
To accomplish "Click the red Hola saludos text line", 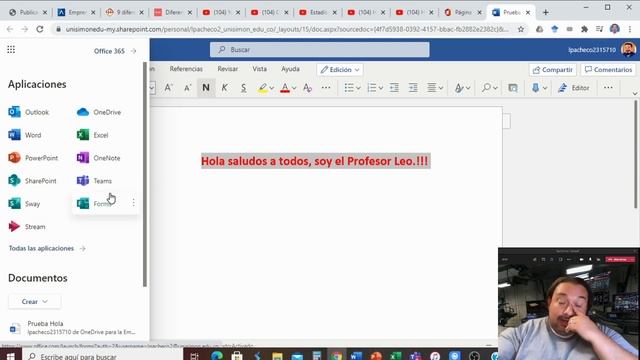I will tap(315, 161).
